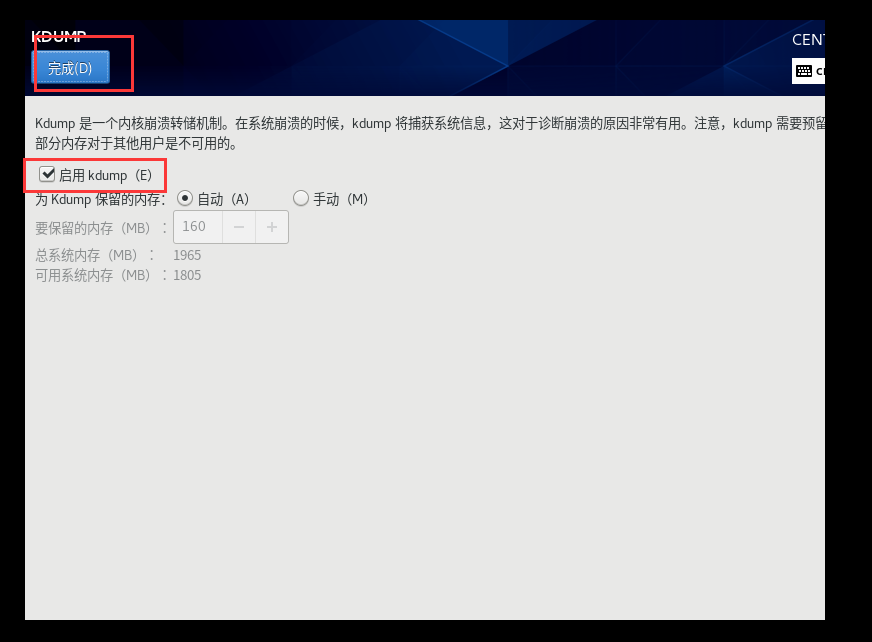Viewport: 872px width, 642px height.
Task: Decrease reserved memory with minus button
Action: point(239,227)
